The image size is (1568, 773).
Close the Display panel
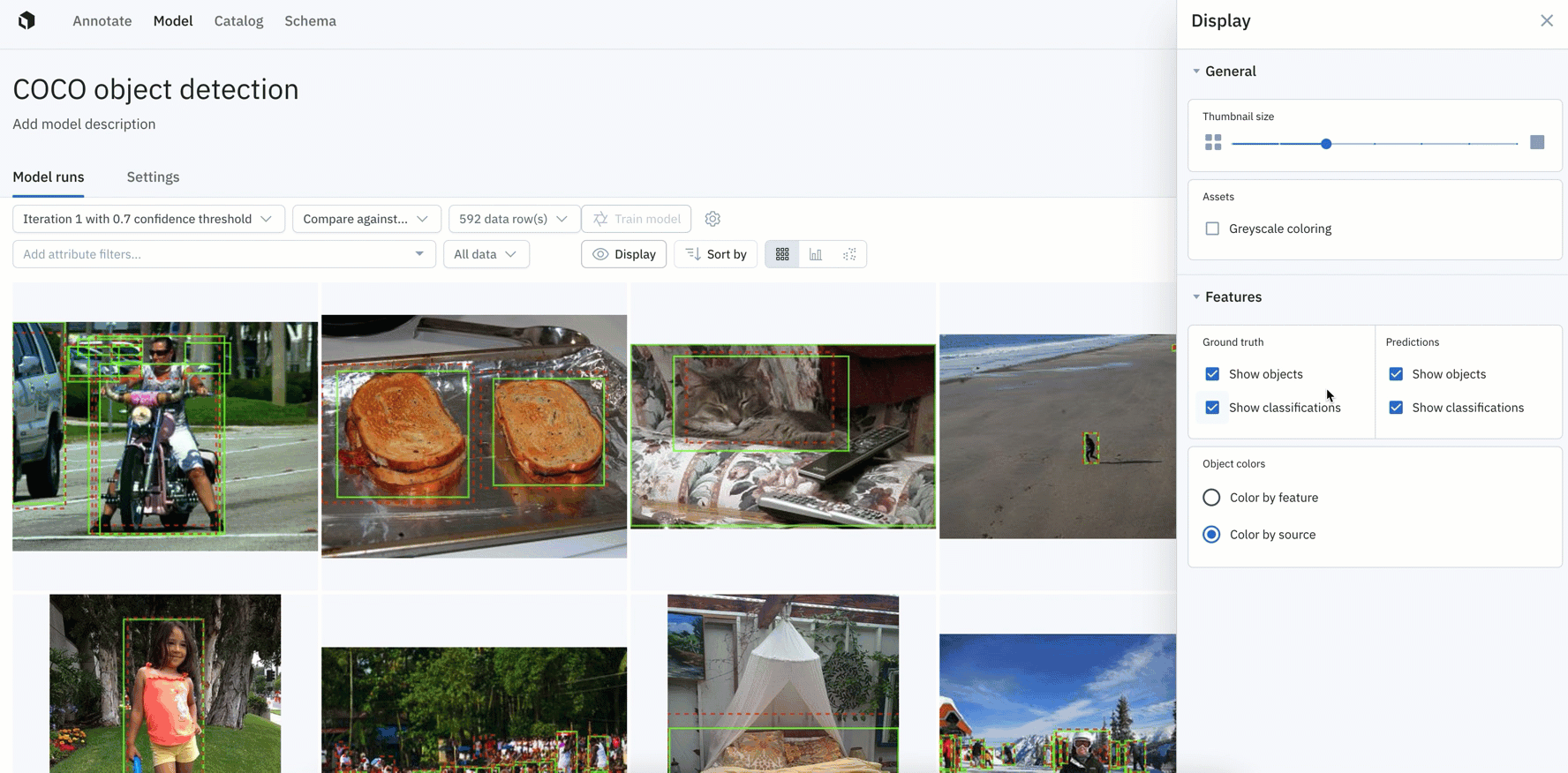1547,20
